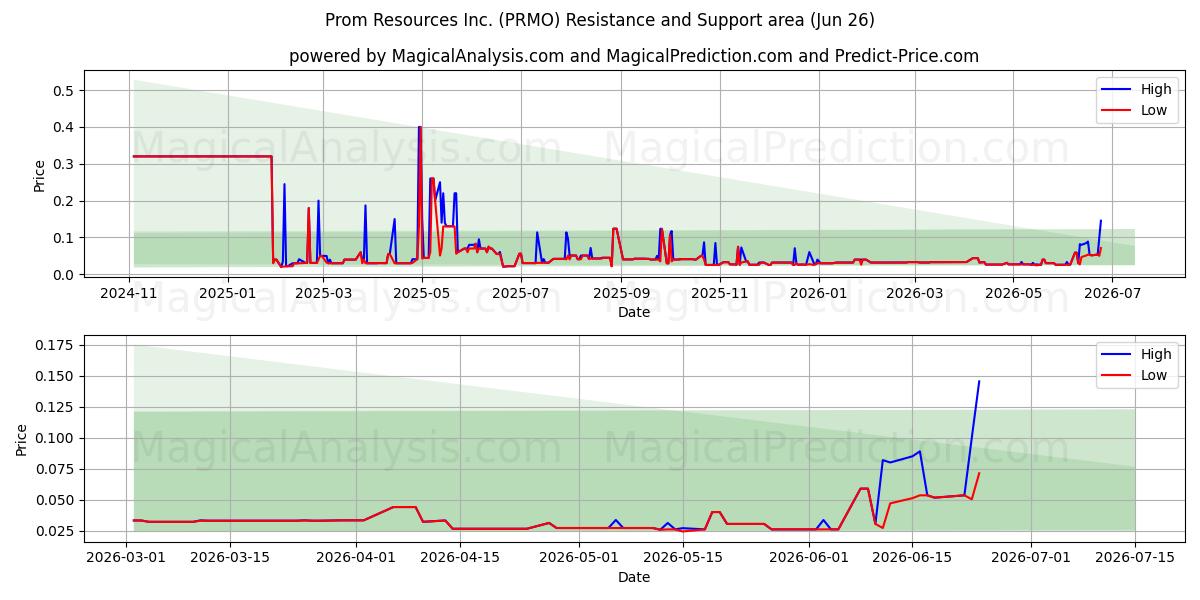
Task: Click the 0.4 price spike near 2025-05
Action: [x=420, y=128]
